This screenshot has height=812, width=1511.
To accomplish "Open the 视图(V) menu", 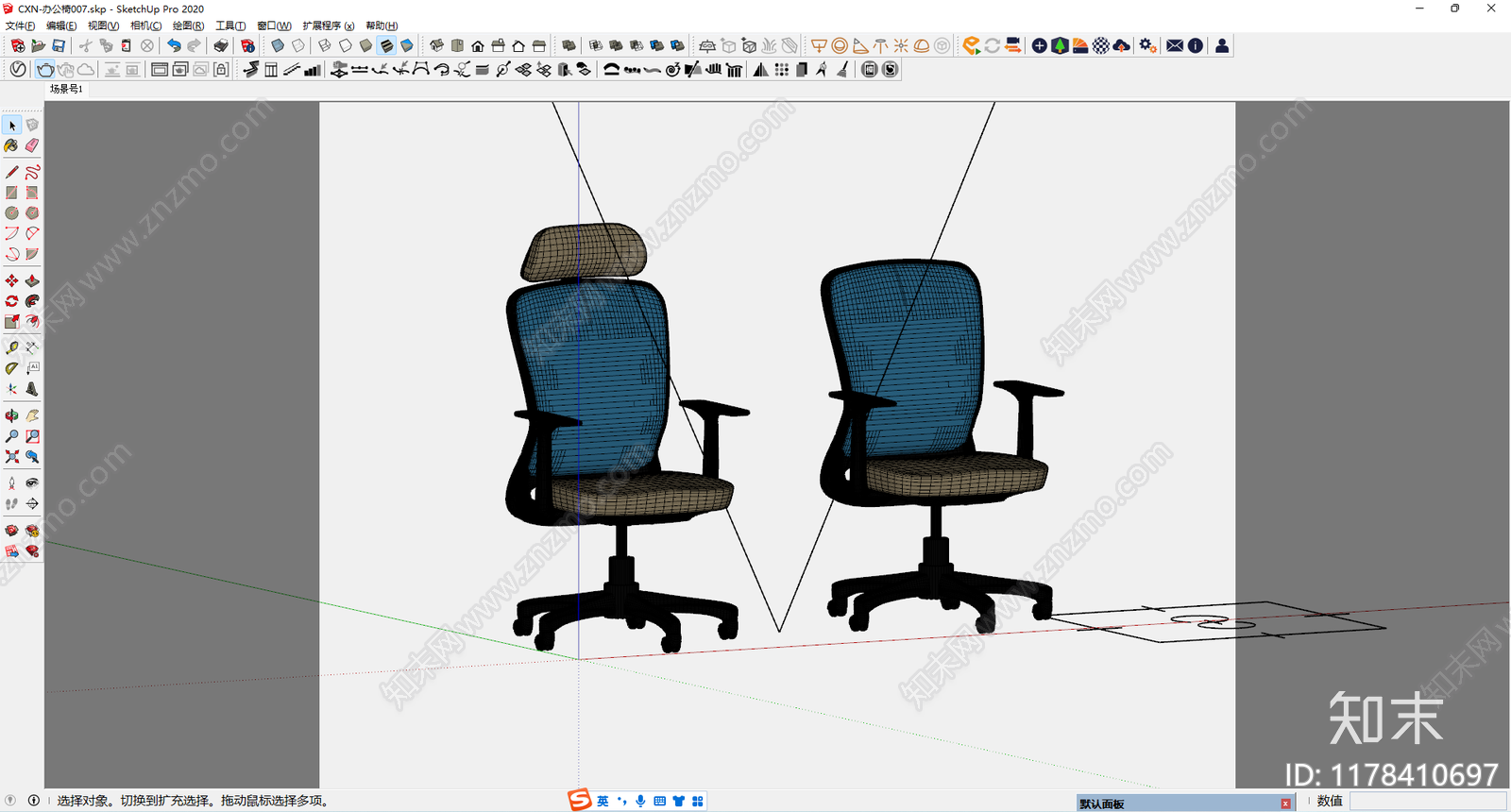I will [x=103, y=25].
